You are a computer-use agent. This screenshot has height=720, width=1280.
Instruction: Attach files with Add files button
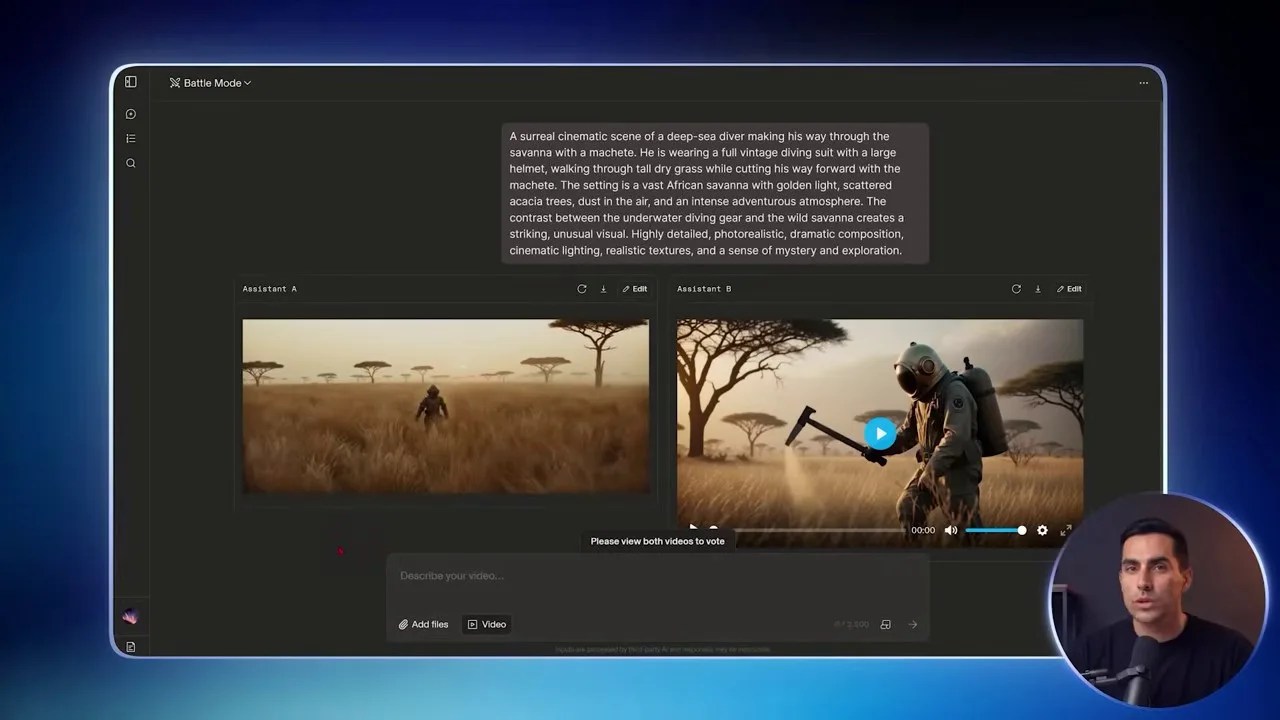(x=424, y=624)
